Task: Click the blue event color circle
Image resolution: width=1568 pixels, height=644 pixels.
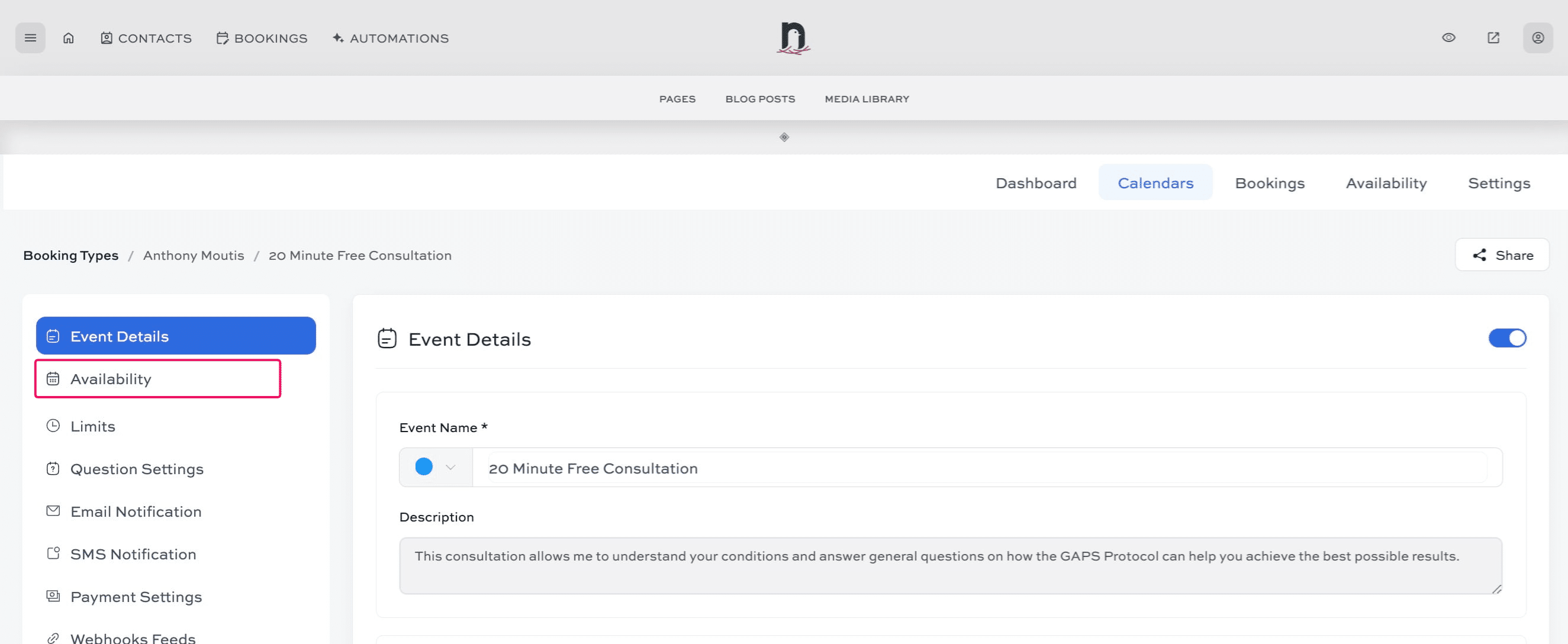Action: 423,466
